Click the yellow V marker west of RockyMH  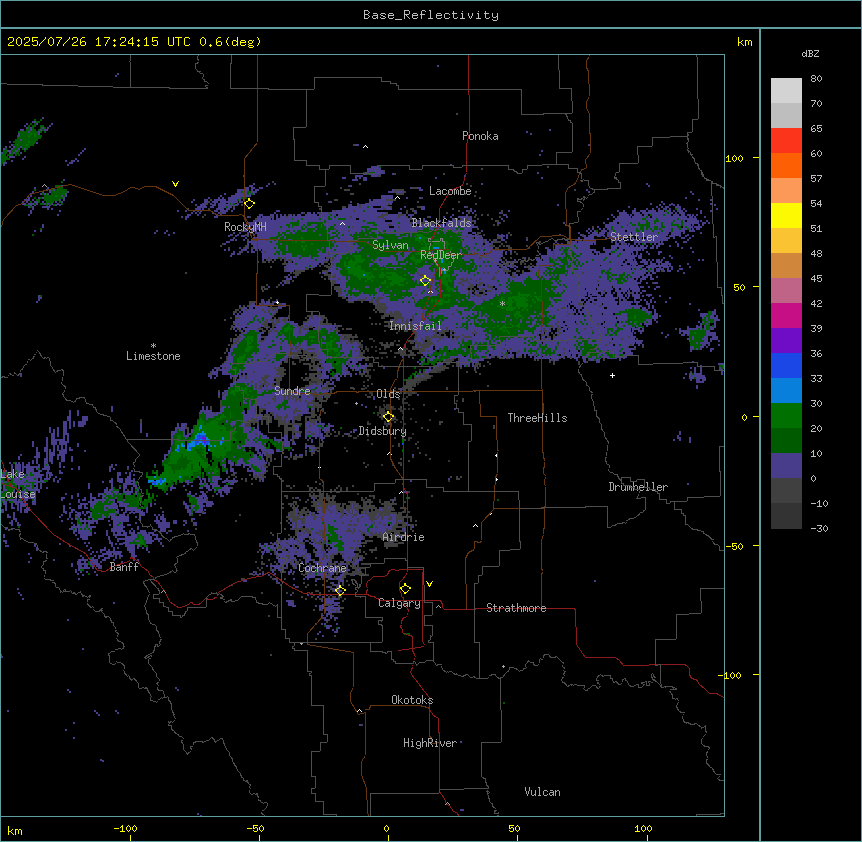point(175,184)
